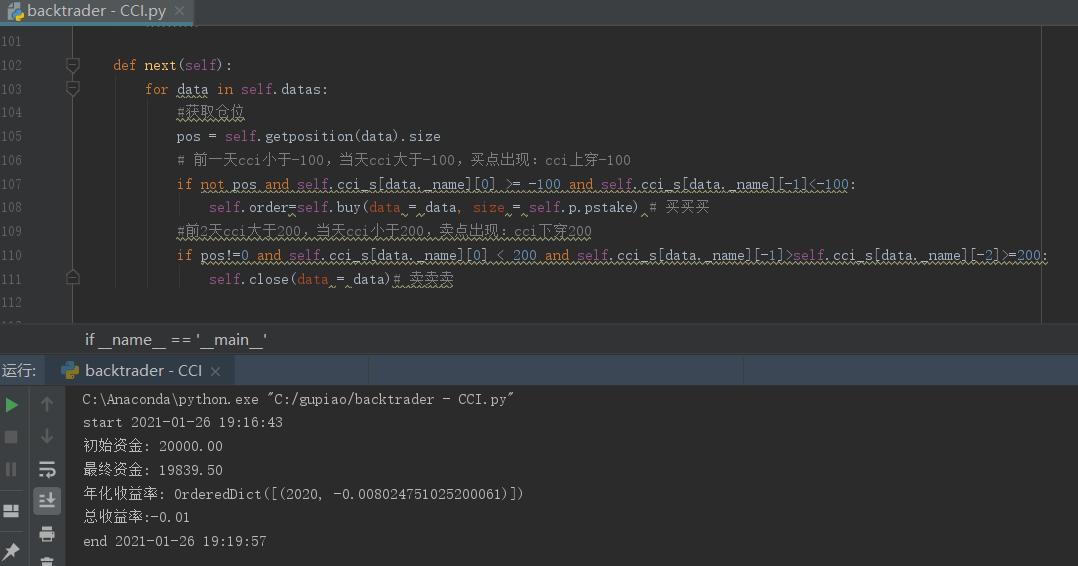
Task: Stop the running process with the square icon
Action: (11, 437)
